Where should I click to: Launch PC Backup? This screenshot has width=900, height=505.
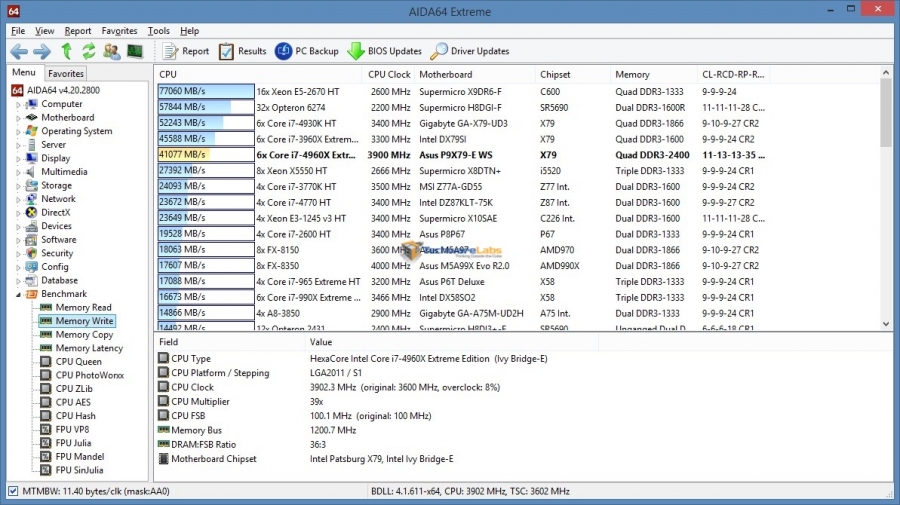click(x=307, y=51)
